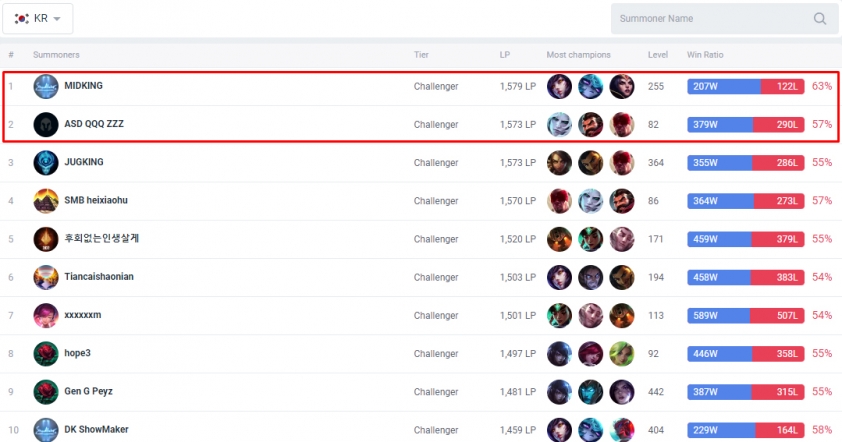
Task: Sort by the Win Ratio column header
Action: (x=705, y=55)
